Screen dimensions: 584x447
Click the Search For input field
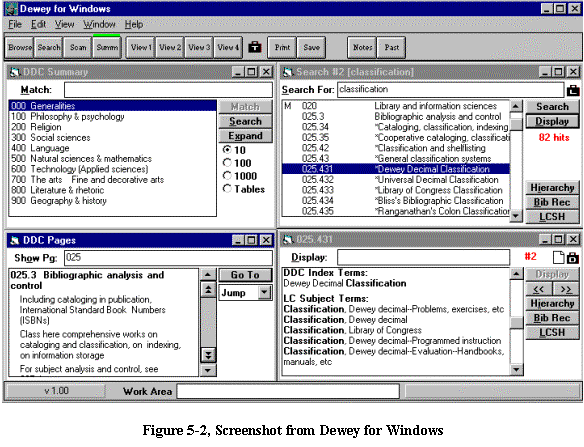click(451, 90)
